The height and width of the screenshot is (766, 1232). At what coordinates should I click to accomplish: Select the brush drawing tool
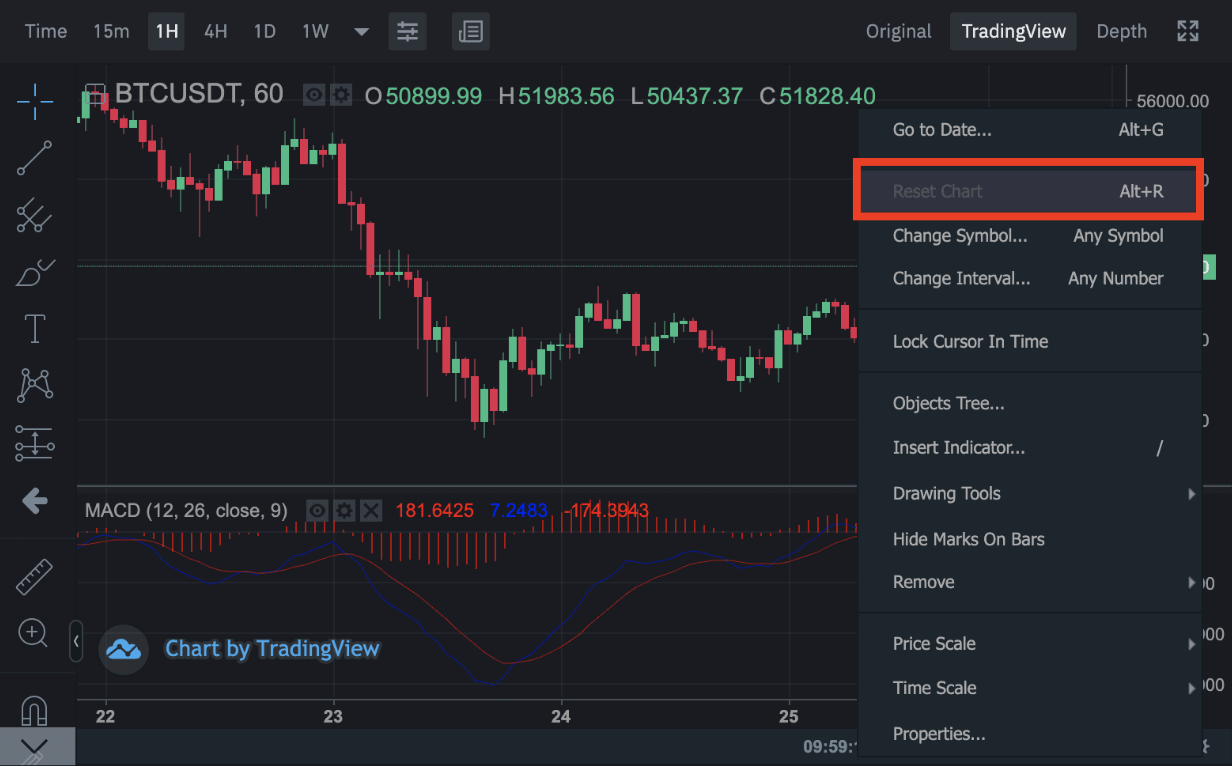click(x=35, y=272)
